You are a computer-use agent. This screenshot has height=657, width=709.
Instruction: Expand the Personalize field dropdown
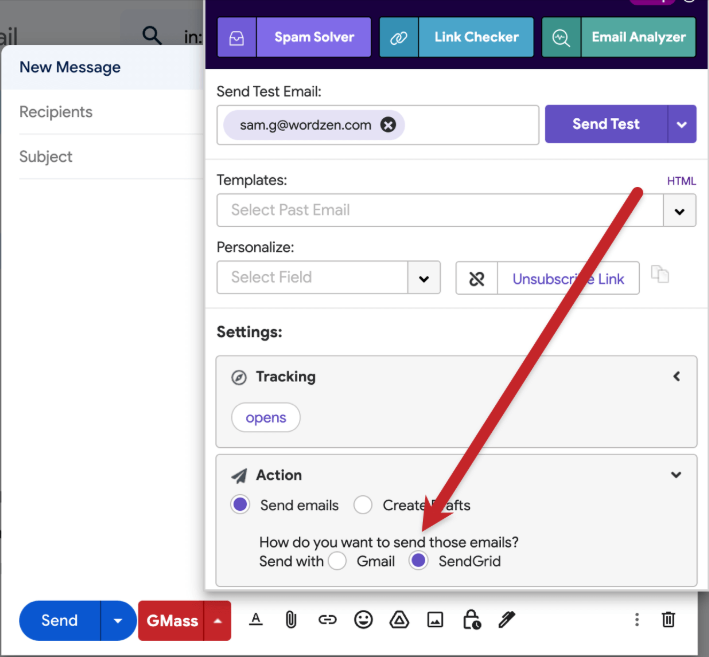pos(424,278)
